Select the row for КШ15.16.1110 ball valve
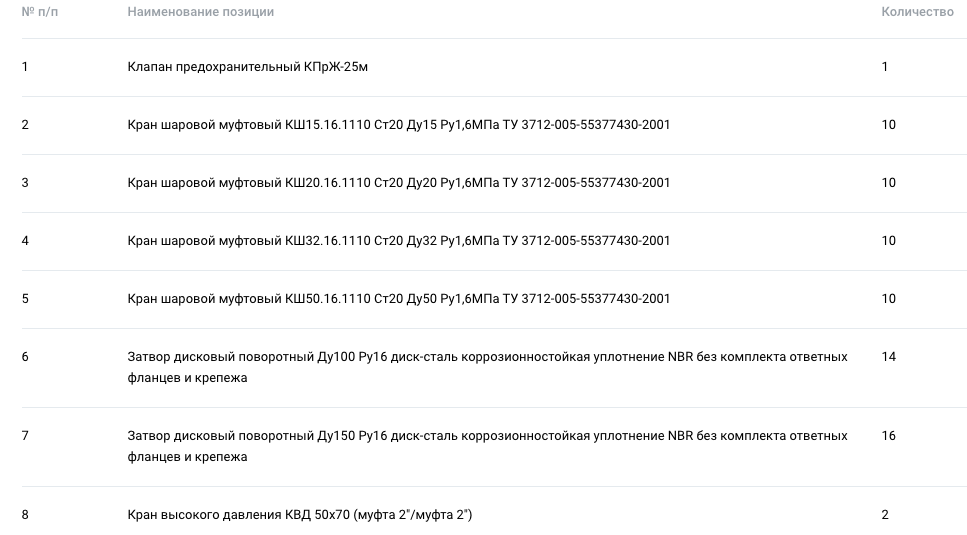 coord(494,125)
